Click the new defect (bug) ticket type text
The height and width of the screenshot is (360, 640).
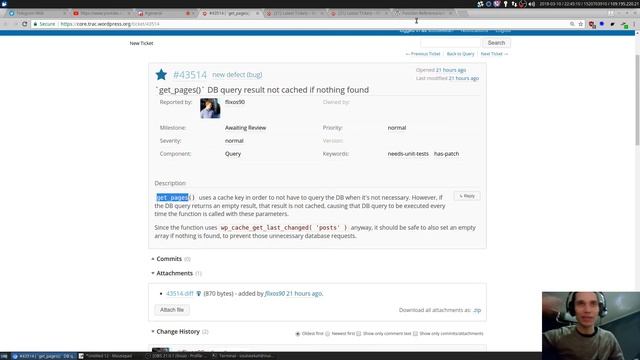coord(237,75)
